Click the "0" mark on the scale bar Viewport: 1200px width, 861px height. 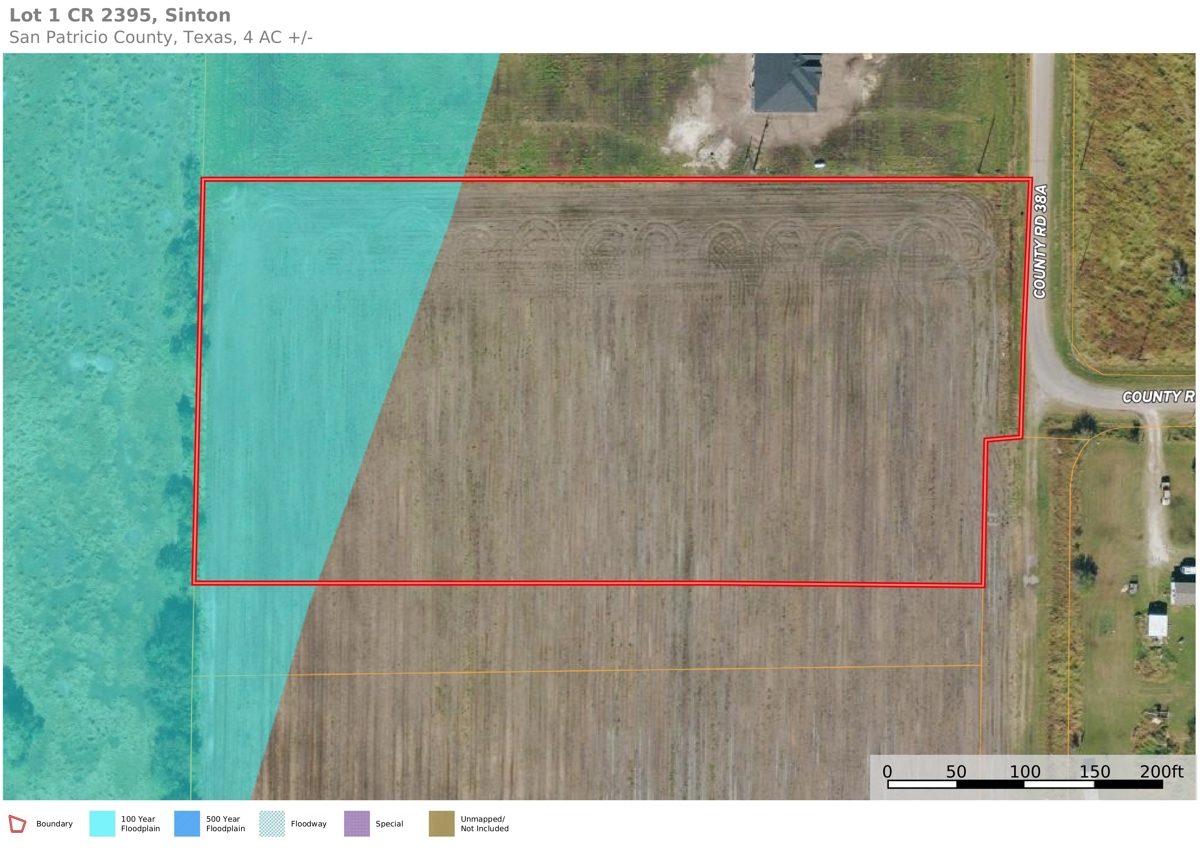click(x=887, y=771)
